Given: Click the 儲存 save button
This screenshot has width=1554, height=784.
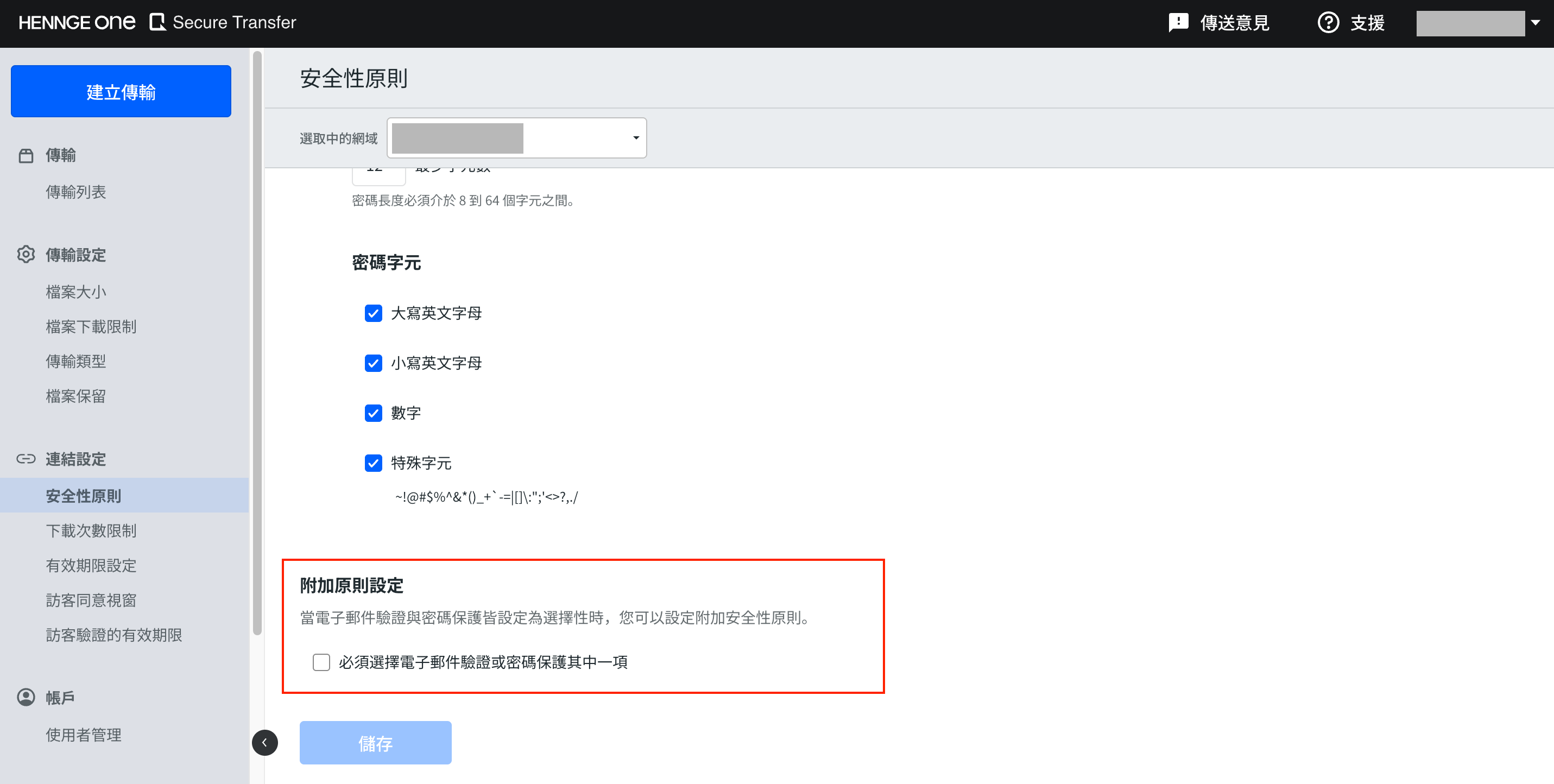Looking at the screenshot, I should [x=376, y=743].
